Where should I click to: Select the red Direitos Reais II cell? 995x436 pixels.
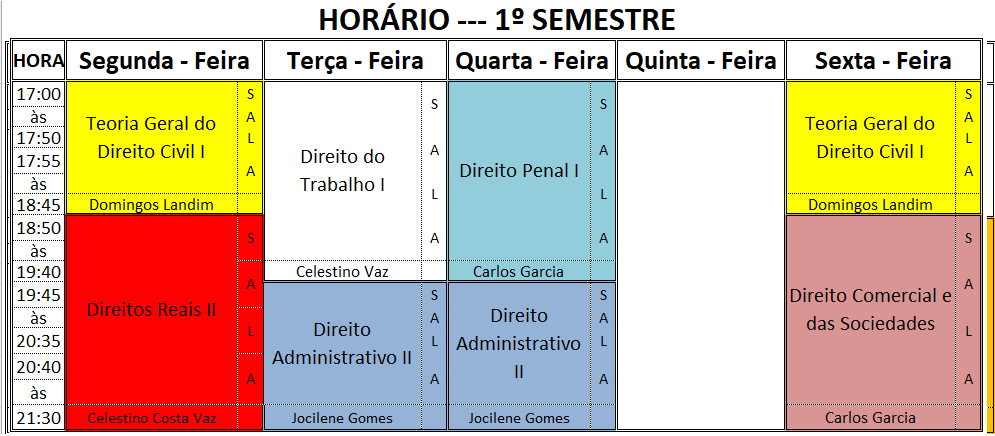[151, 310]
